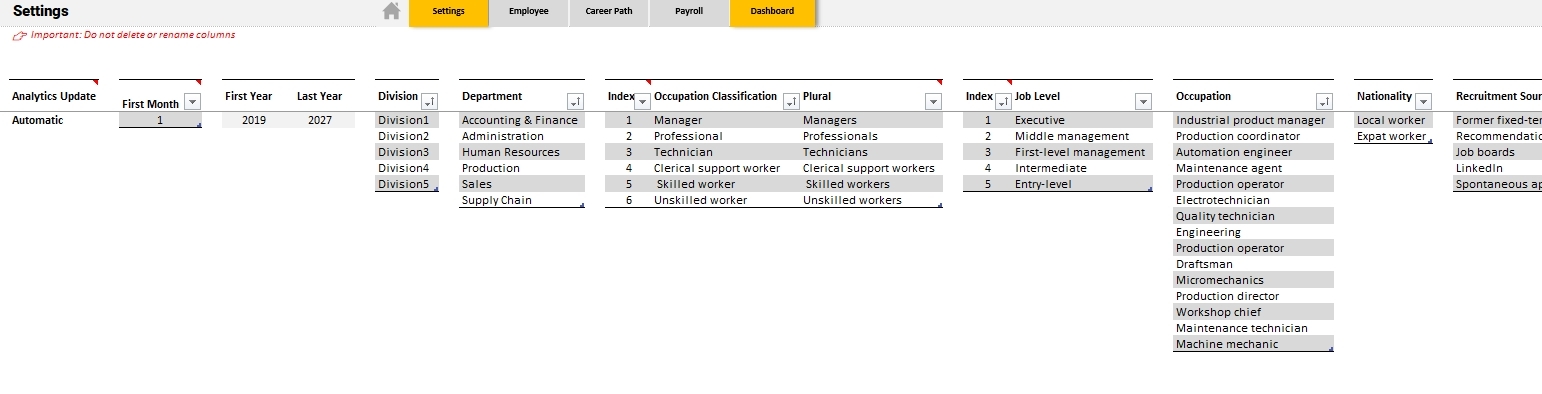The image size is (1542, 394).
Task: Select Accounting & Finance department
Action: point(522,120)
